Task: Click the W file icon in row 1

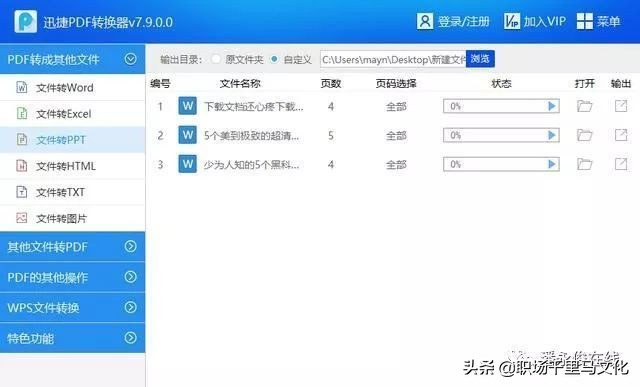Action: click(187, 106)
